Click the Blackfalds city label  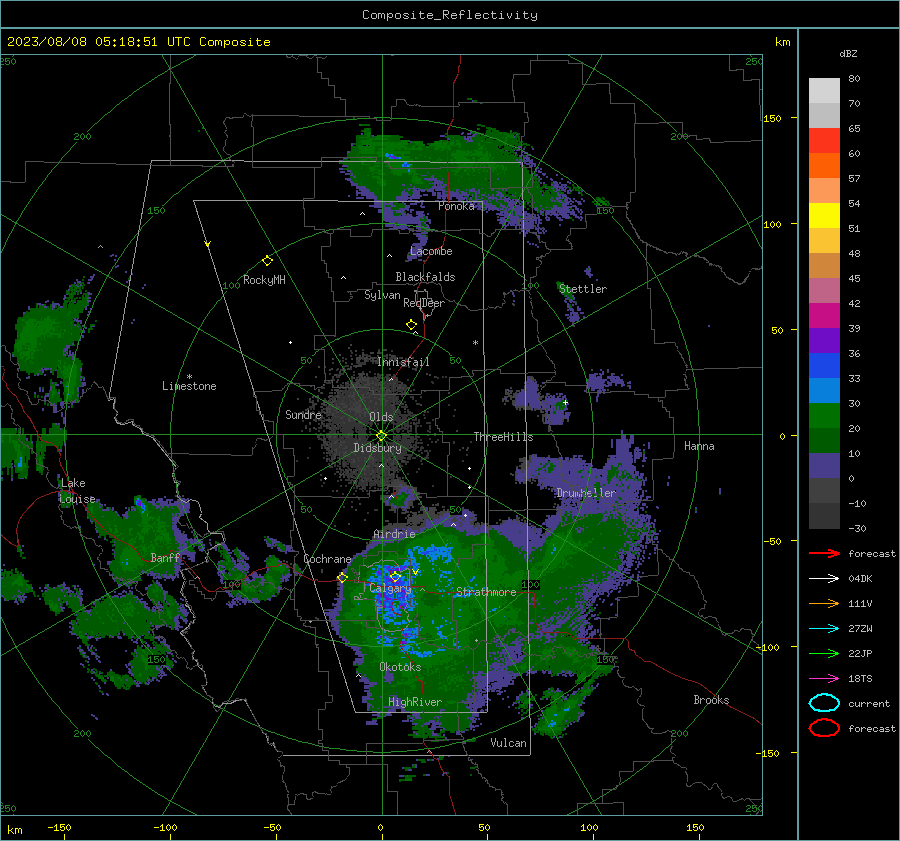(x=425, y=277)
